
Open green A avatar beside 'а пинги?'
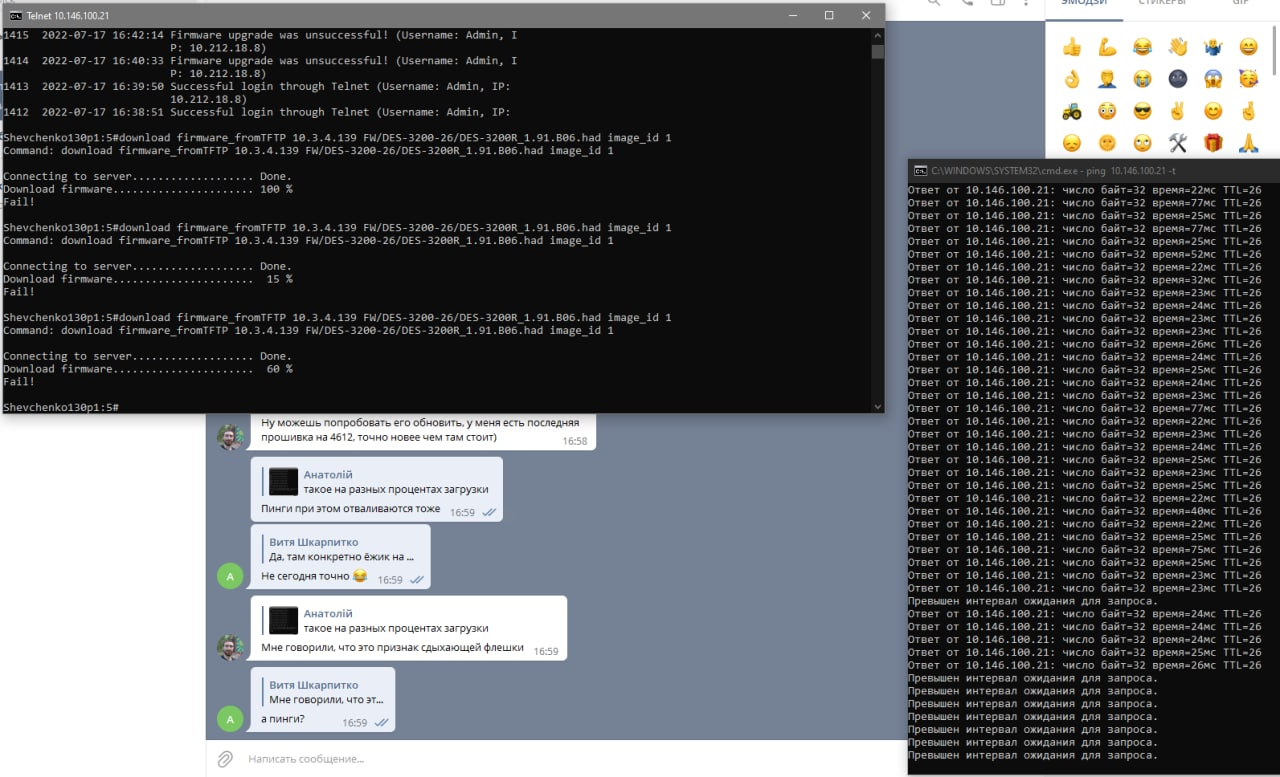point(230,717)
